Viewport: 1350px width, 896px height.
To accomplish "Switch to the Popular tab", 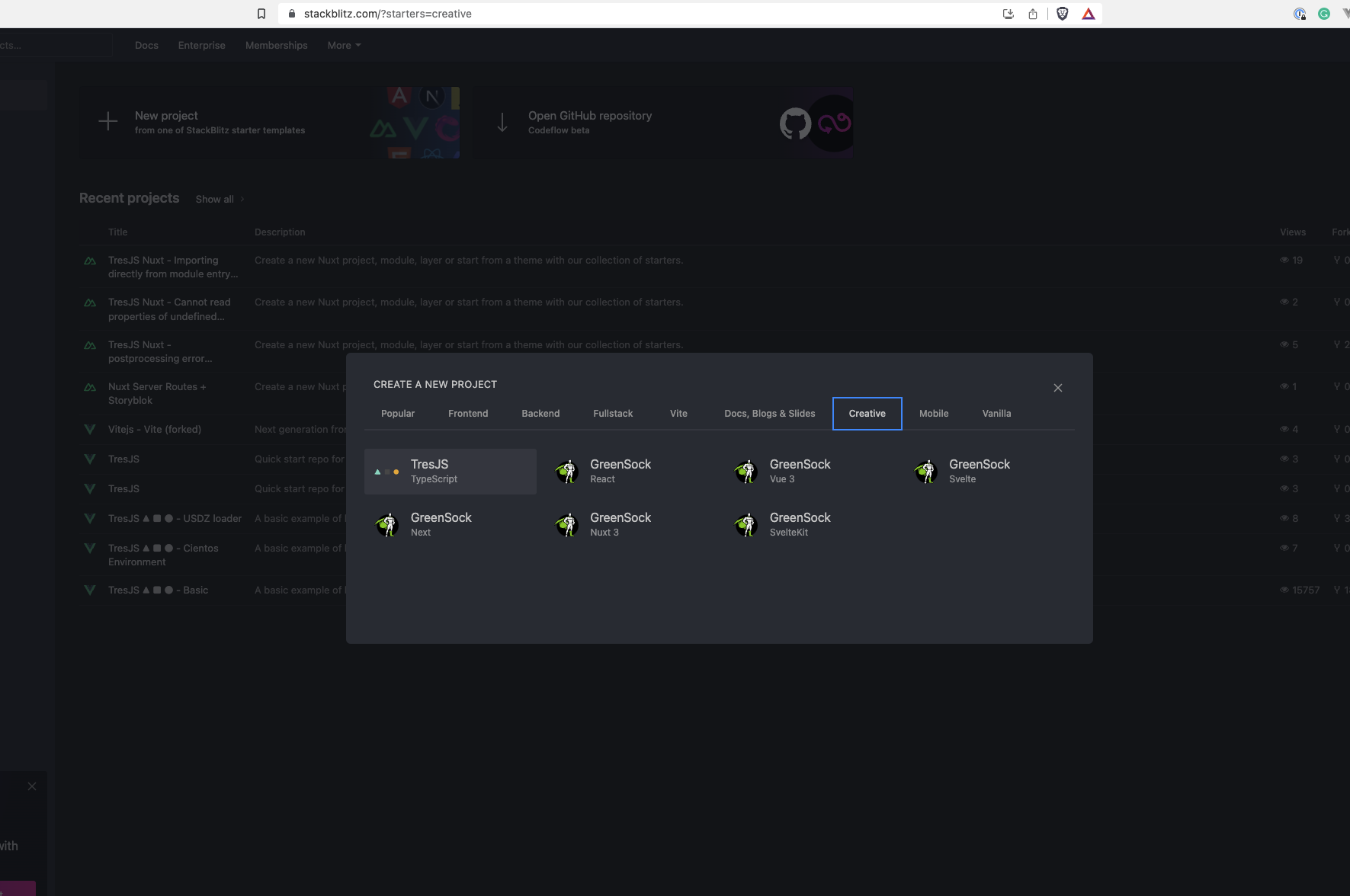I will (398, 414).
